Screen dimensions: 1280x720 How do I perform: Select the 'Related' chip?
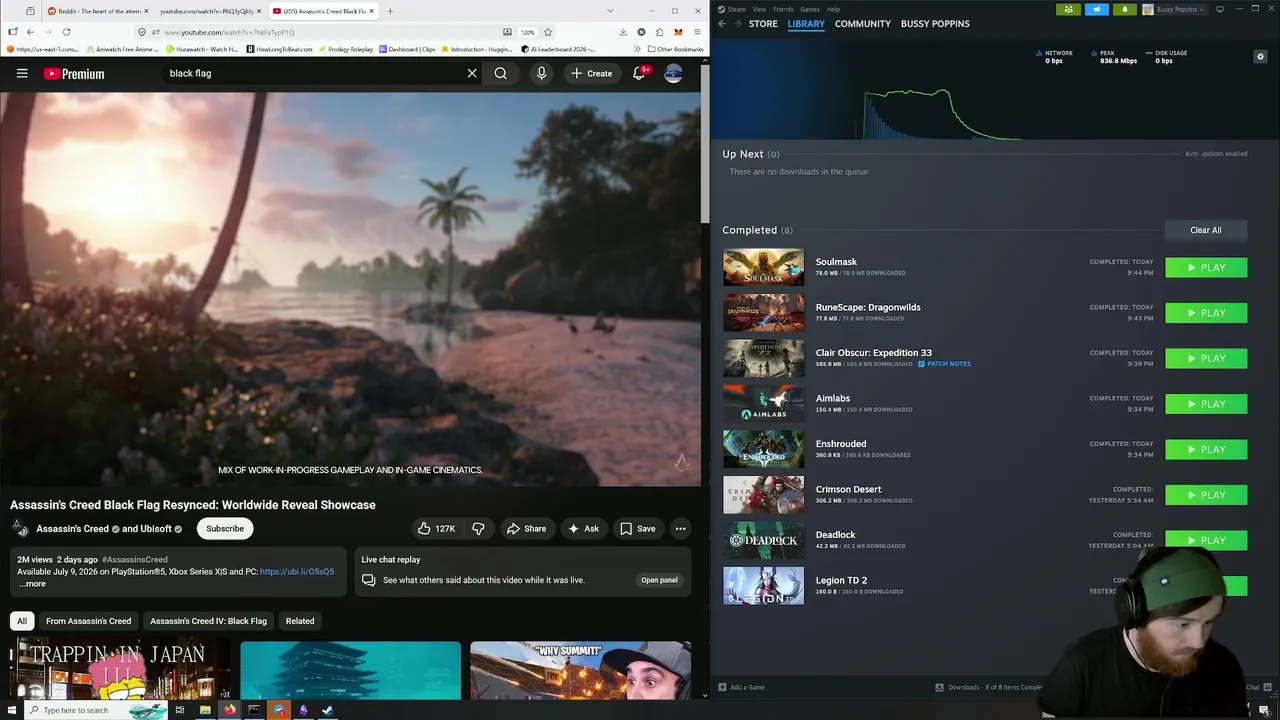[x=300, y=621]
